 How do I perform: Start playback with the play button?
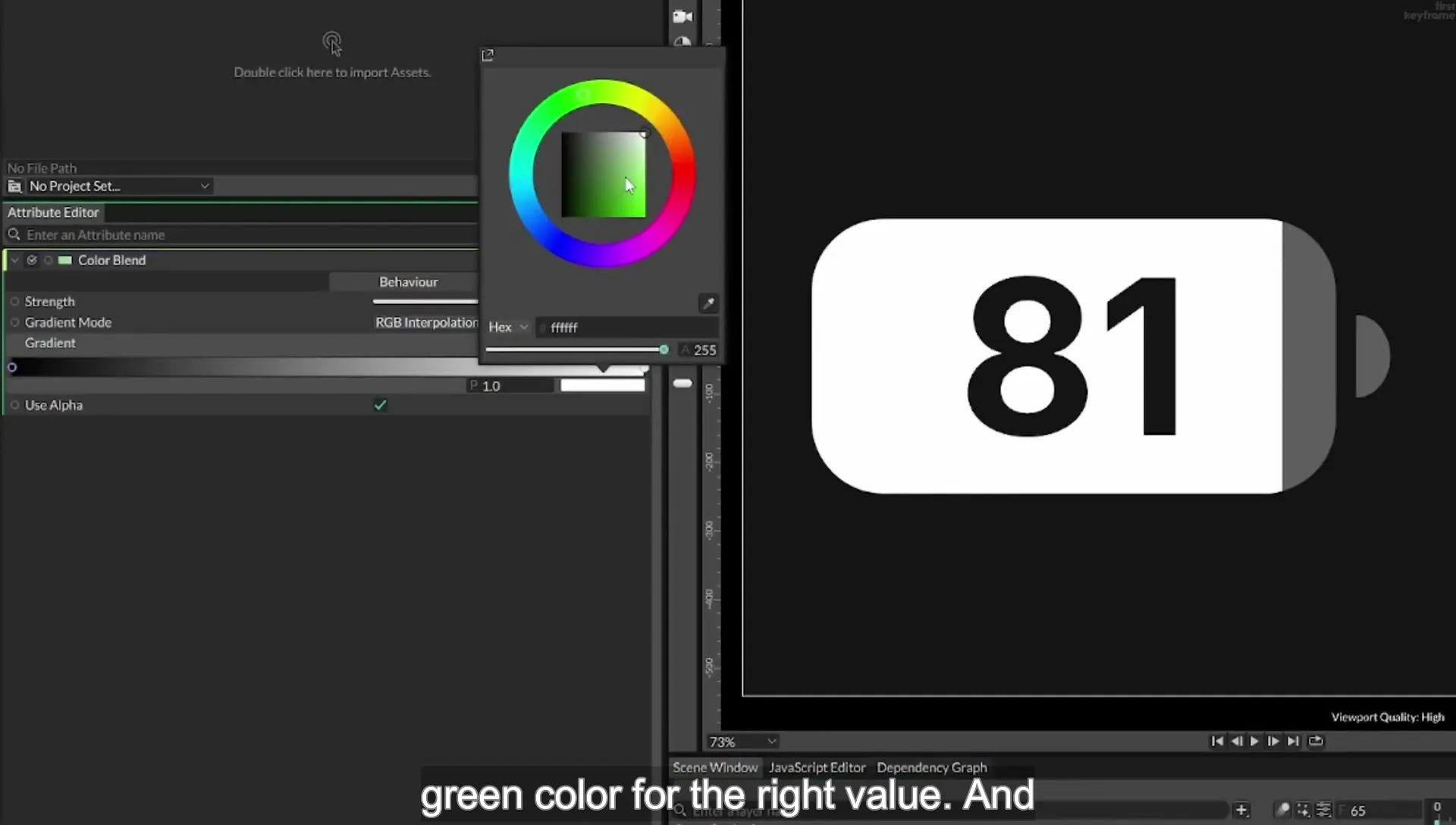[1254, 741]
